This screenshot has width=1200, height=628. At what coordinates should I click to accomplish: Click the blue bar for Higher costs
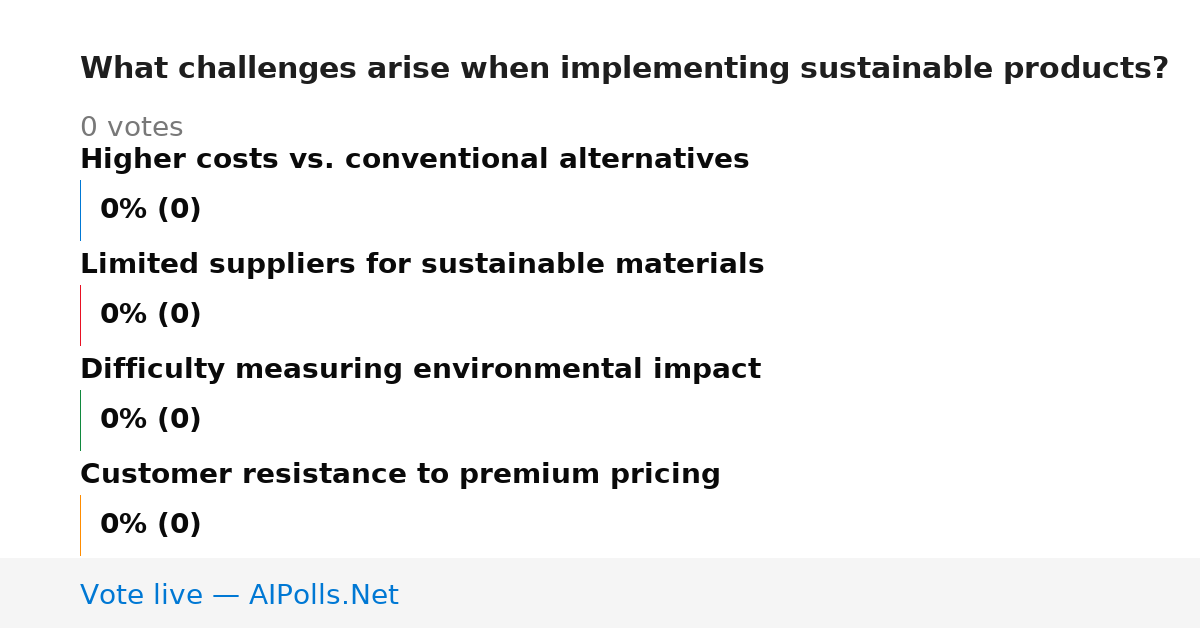tap(80, 210)
